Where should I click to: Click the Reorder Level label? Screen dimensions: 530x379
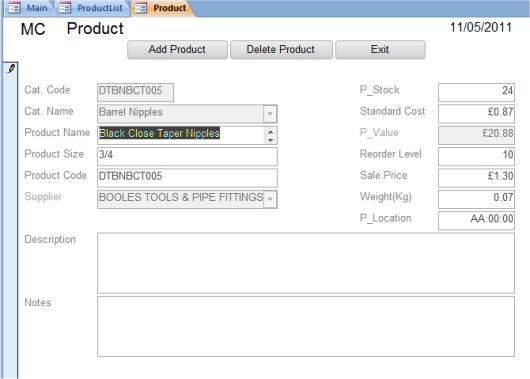click(390, 154)
